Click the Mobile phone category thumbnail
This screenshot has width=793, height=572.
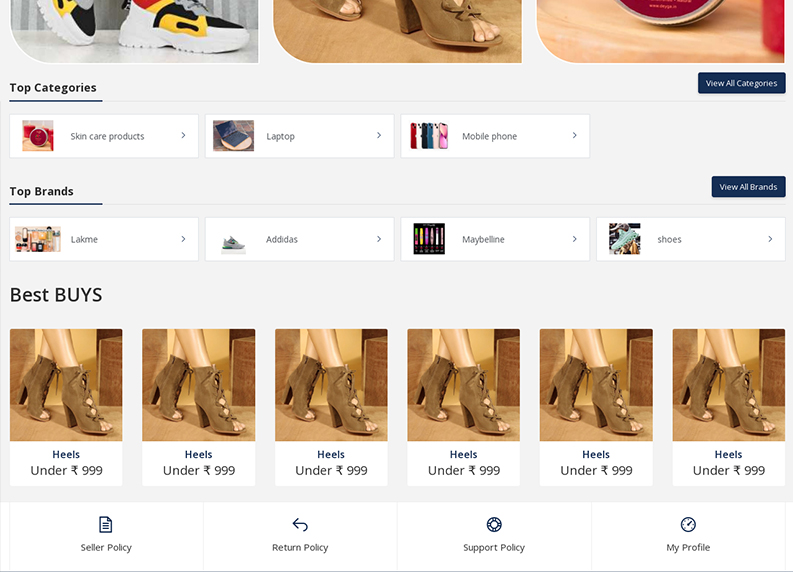point(429,136)
